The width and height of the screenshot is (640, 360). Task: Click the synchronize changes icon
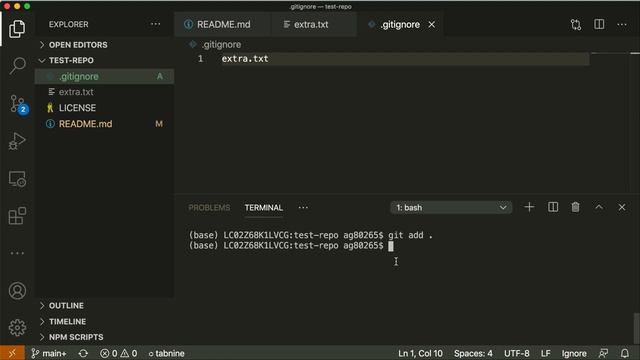83,353
